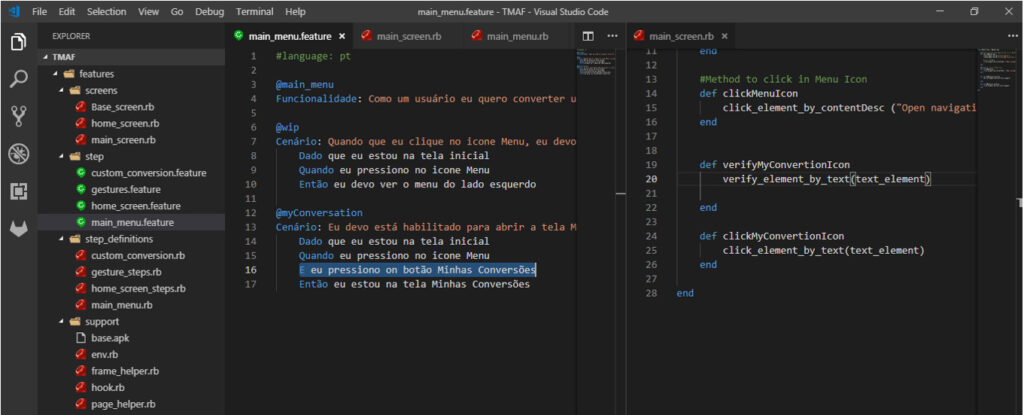
Task: Click the file icon of base.apk
Action: 80,338
